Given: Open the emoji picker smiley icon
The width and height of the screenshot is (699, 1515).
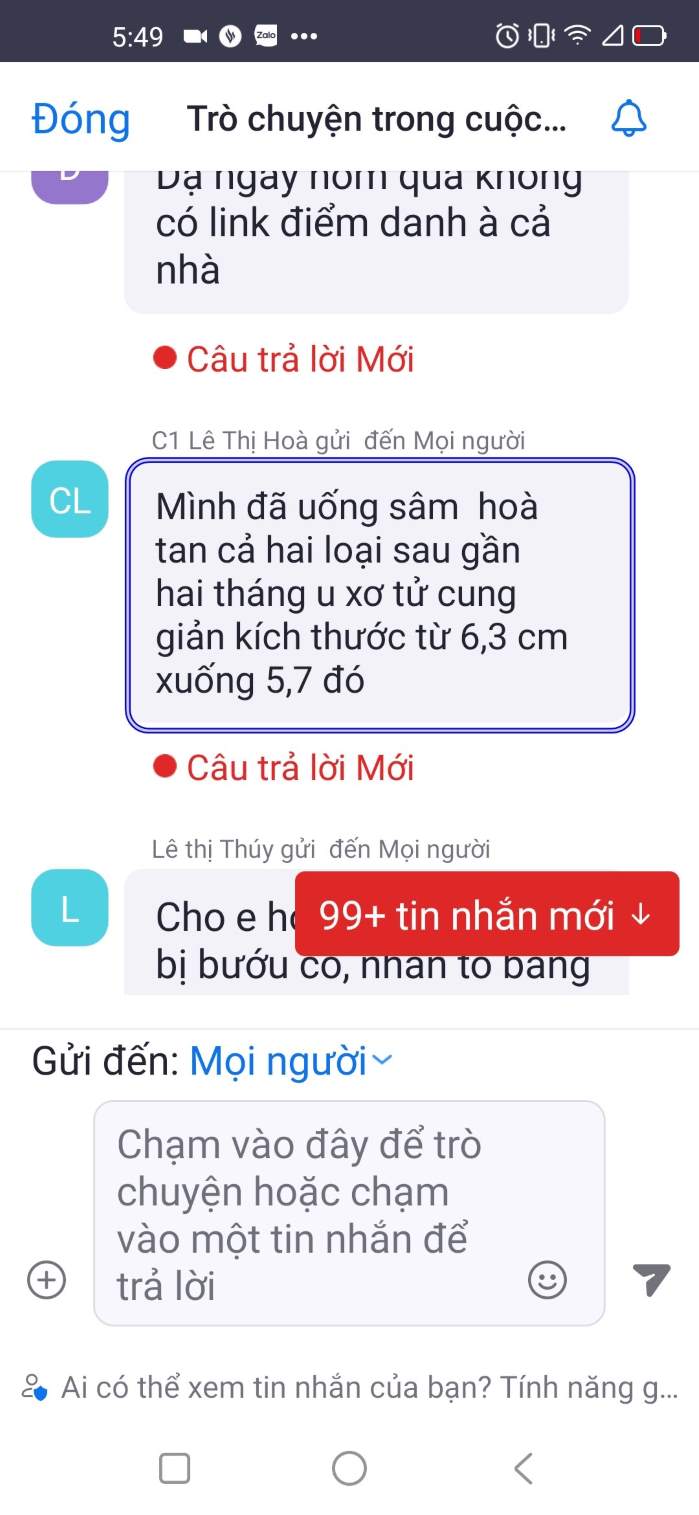Looking at the screenshot, I should click(x=547, y=1279).
